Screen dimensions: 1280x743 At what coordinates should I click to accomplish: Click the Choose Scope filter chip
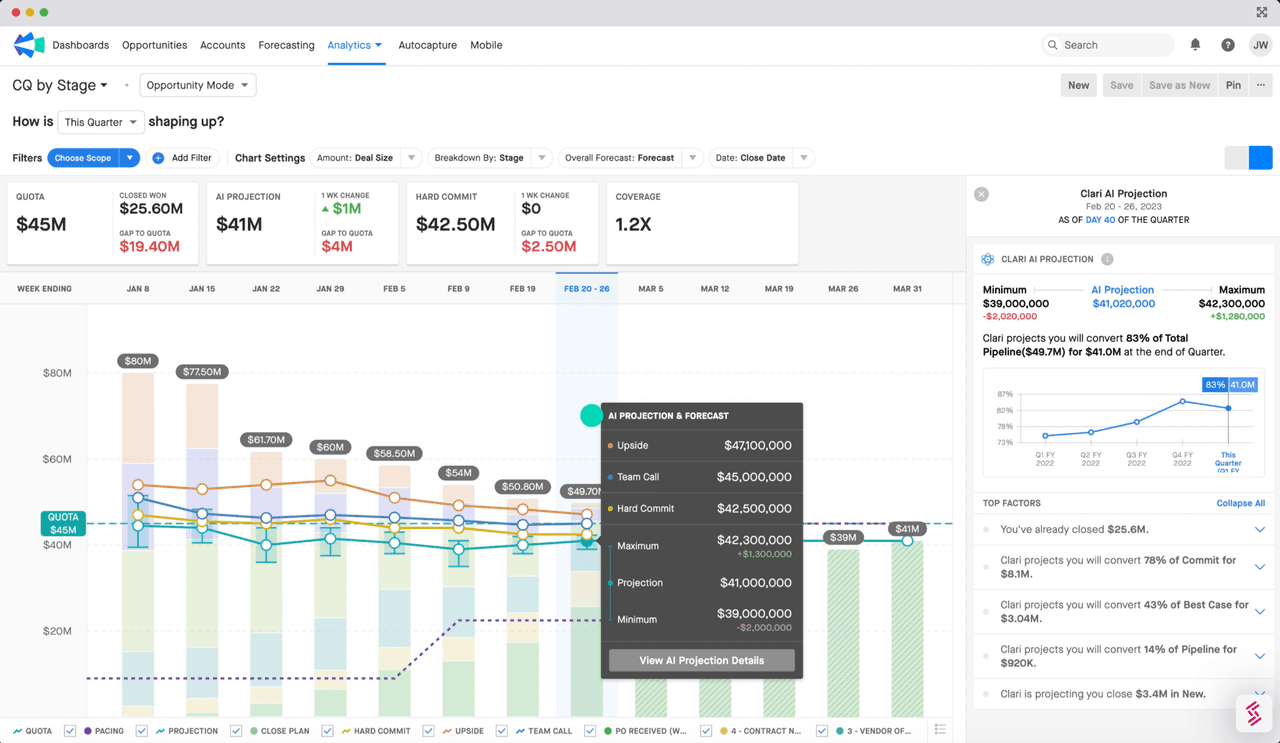pos(85,157)
